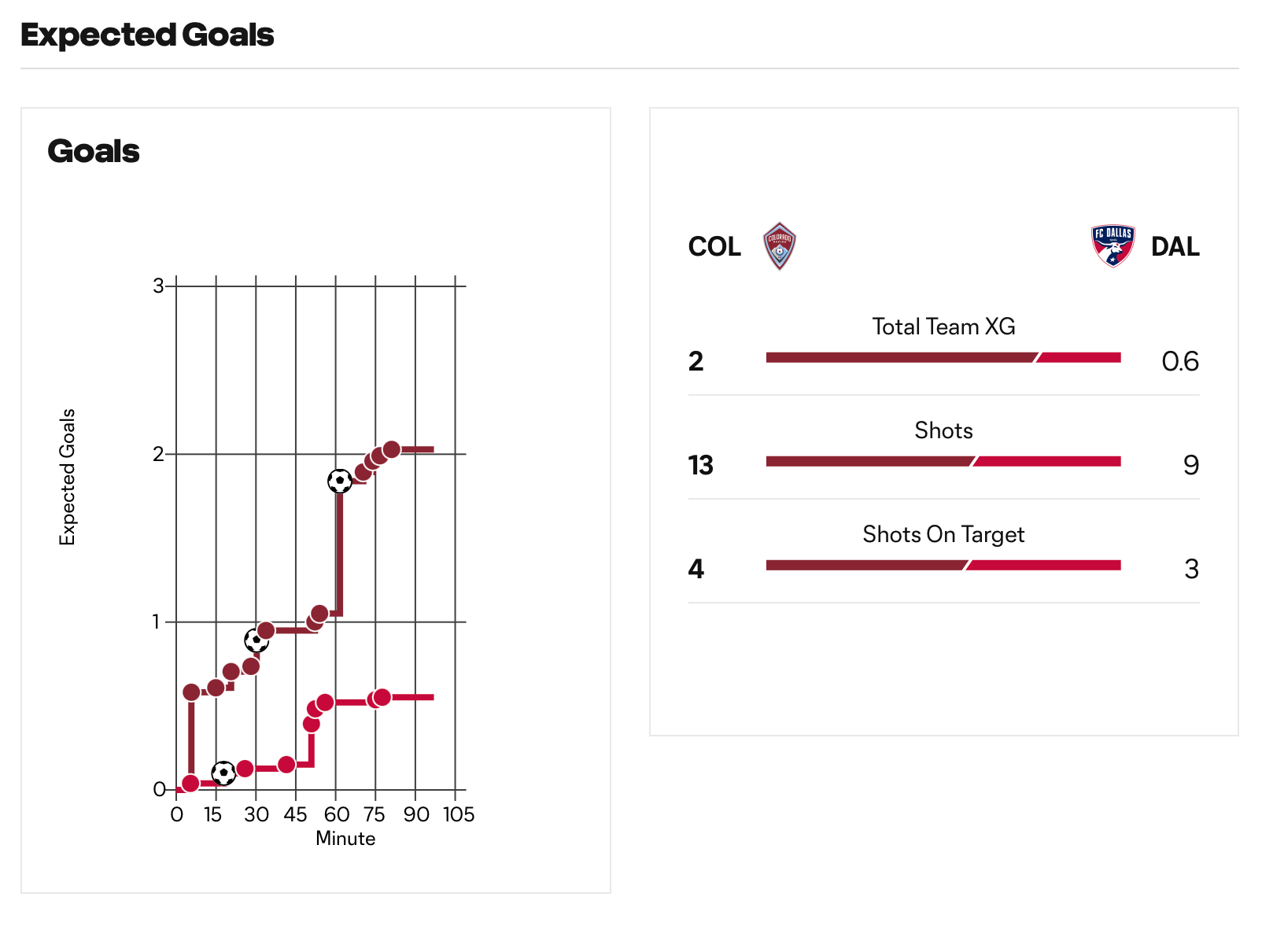Screen dimensions: 1273x952
Task: Click the final Colorado shot dot above the 2 xG line
Action: (x=391, y=449)
